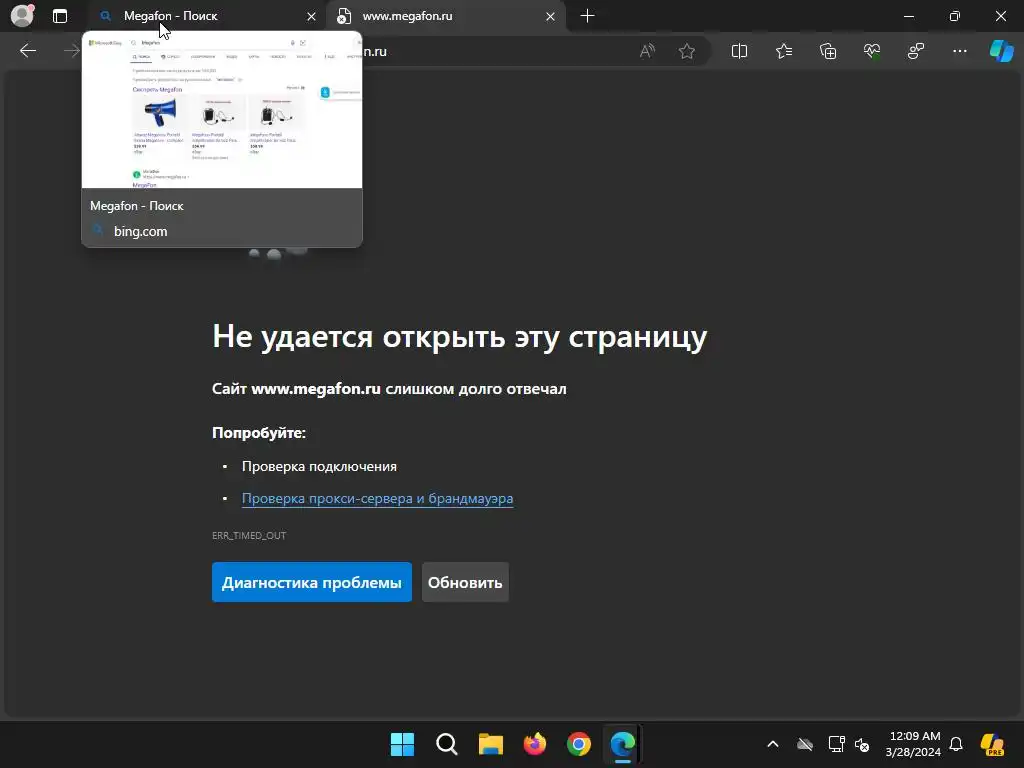Click the address bar URL field
Screen dimensions: 1024x768
click(x=496, y=51)
